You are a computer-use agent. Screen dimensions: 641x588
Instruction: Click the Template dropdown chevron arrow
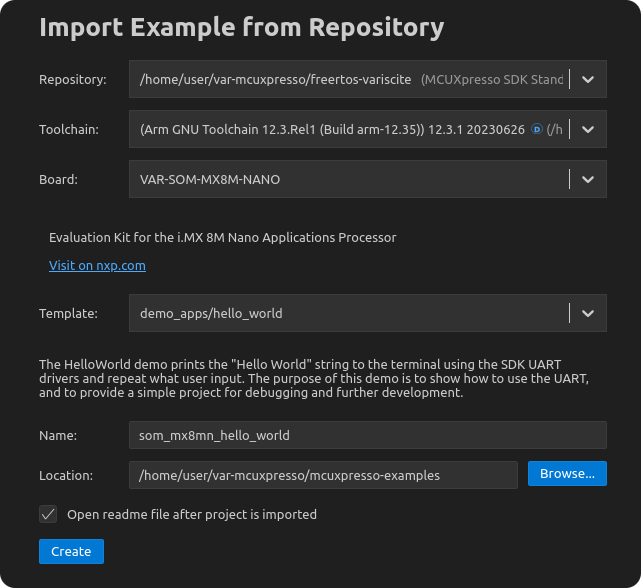point(588,313)
